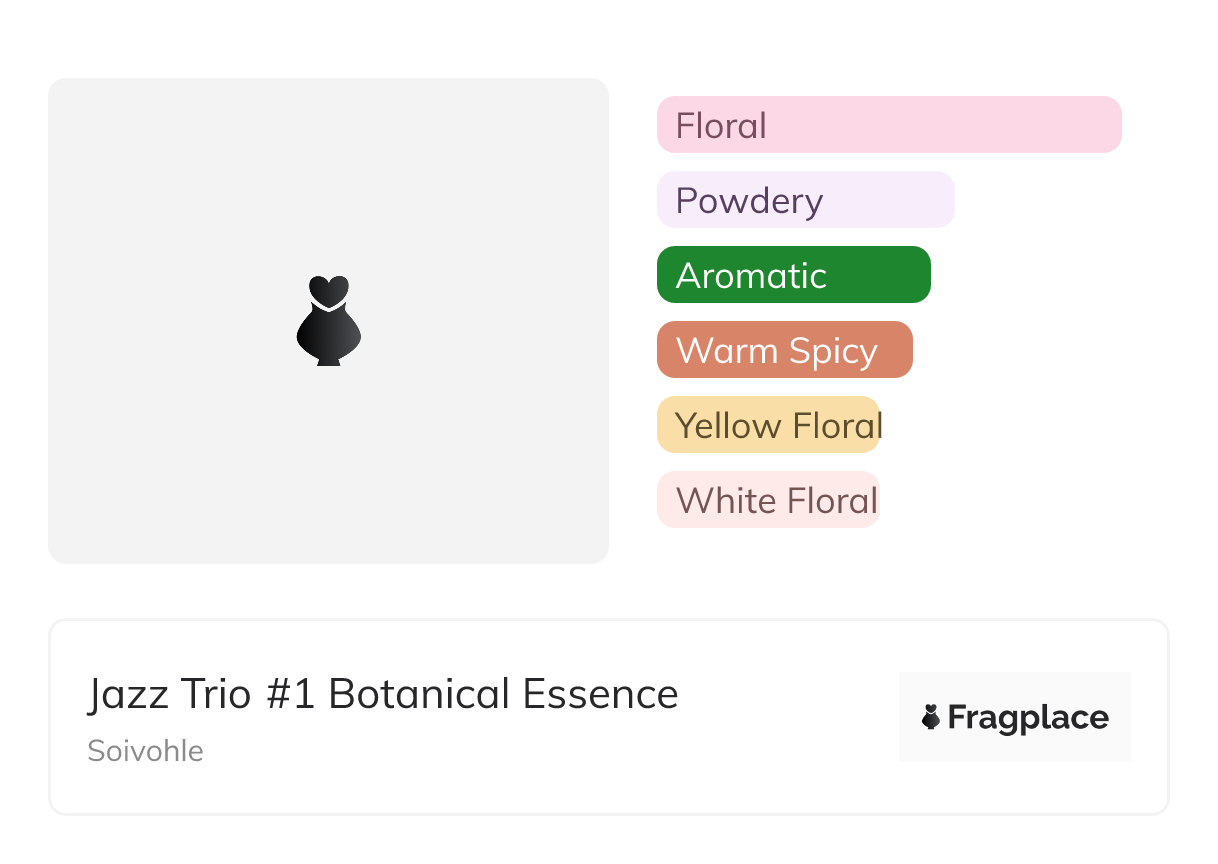This screenshot has width=1218, height=864.
Task: Click the small bottle icon in Fragplace logo
Action: 931,717
